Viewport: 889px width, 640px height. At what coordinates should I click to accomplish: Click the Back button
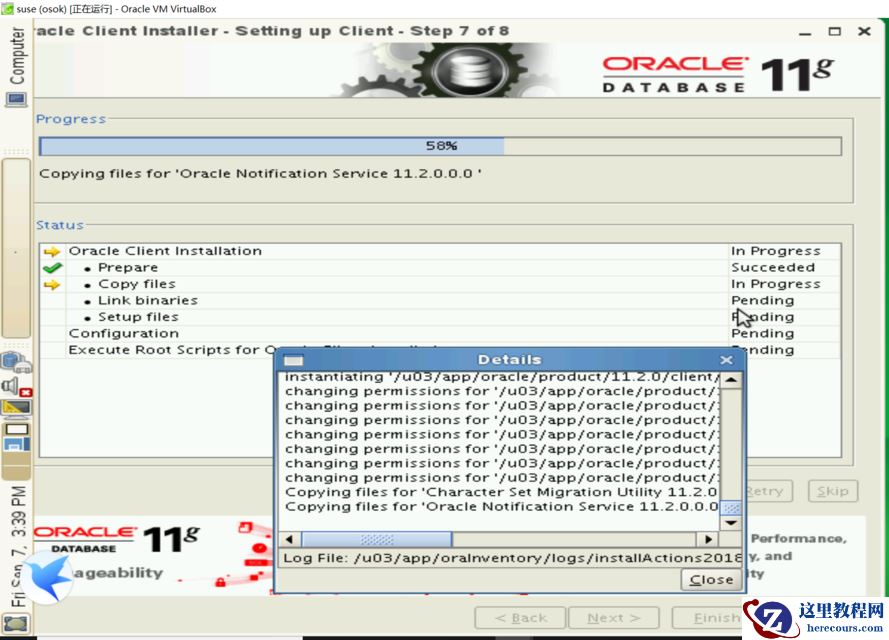tap(520, 618)
